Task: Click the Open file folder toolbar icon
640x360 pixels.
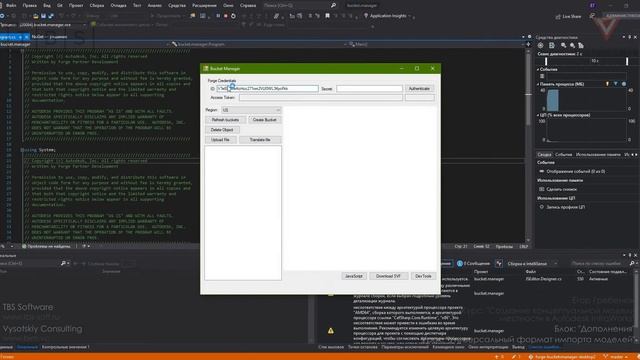Action: click(36, 16)
